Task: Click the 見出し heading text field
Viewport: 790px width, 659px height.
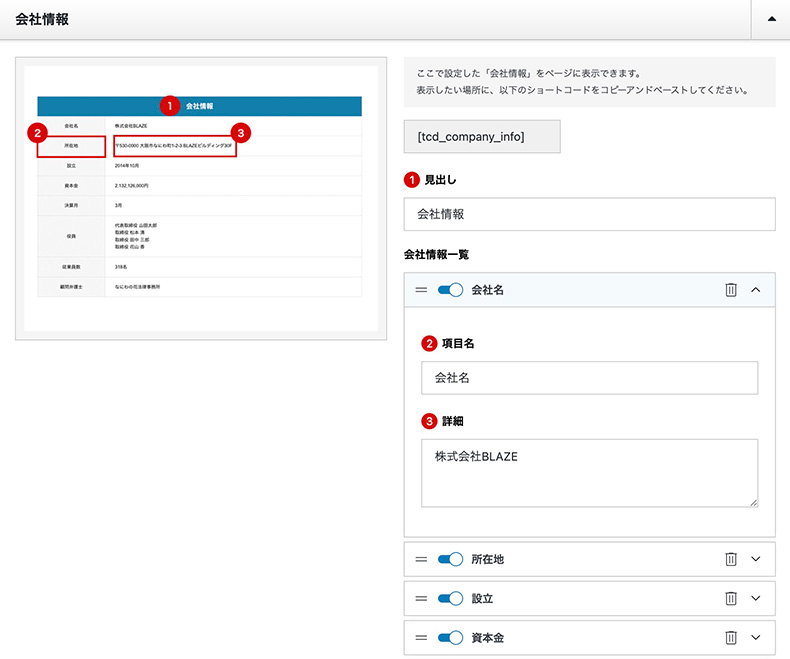Action: coord(589,214)
